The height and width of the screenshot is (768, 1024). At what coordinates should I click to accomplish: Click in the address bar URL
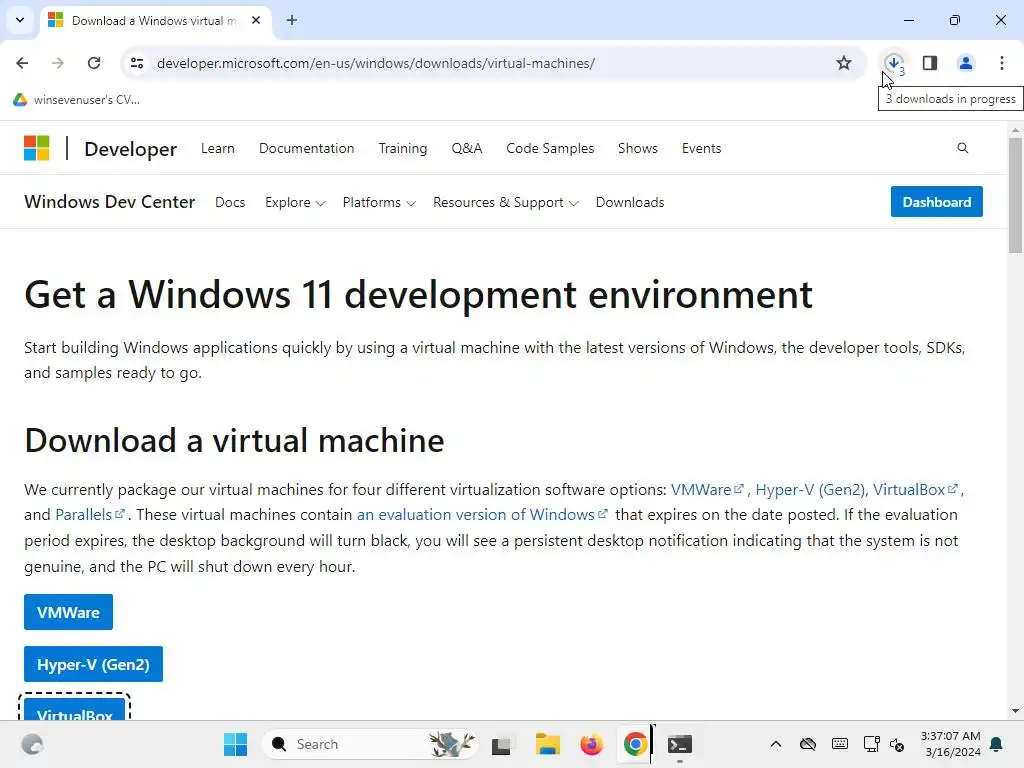tap(376, 63)
